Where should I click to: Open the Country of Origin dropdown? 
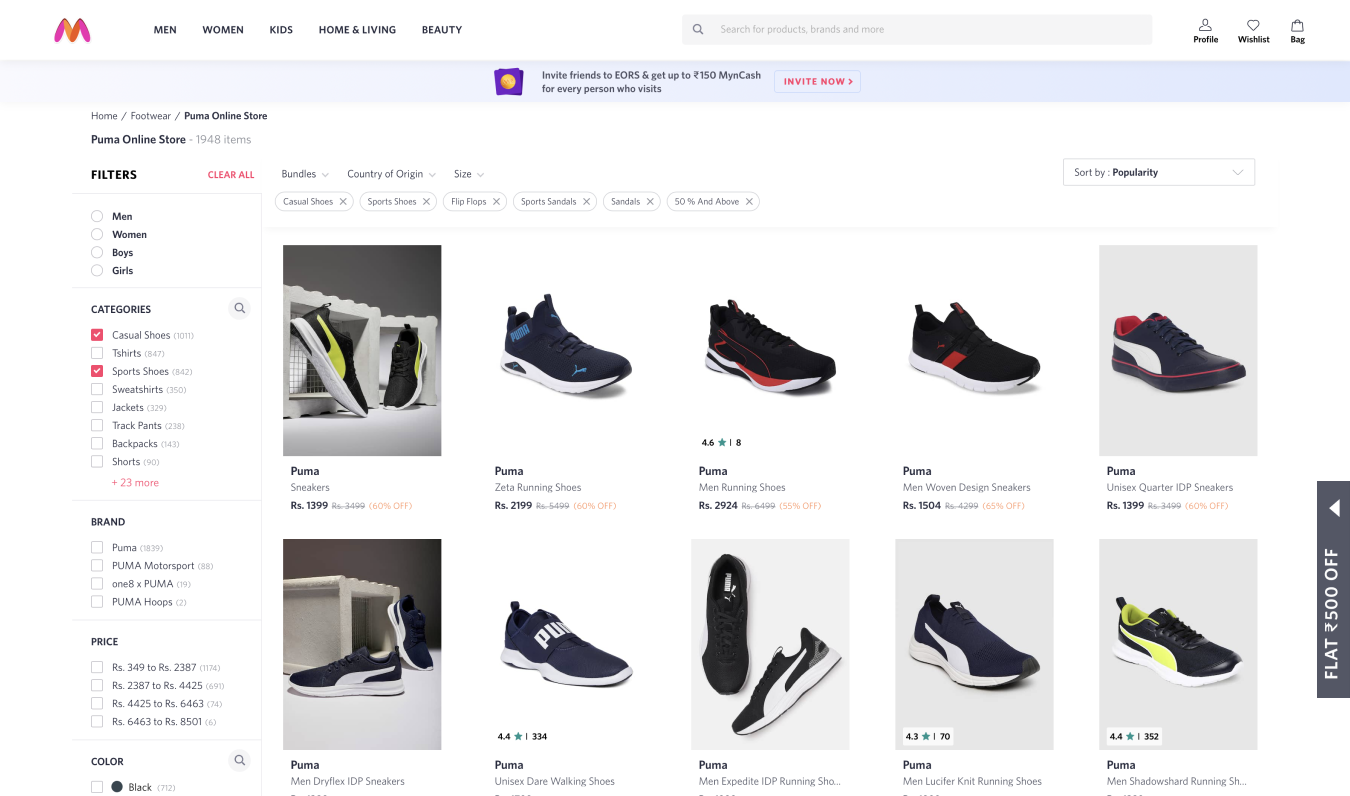coord(392,174)
